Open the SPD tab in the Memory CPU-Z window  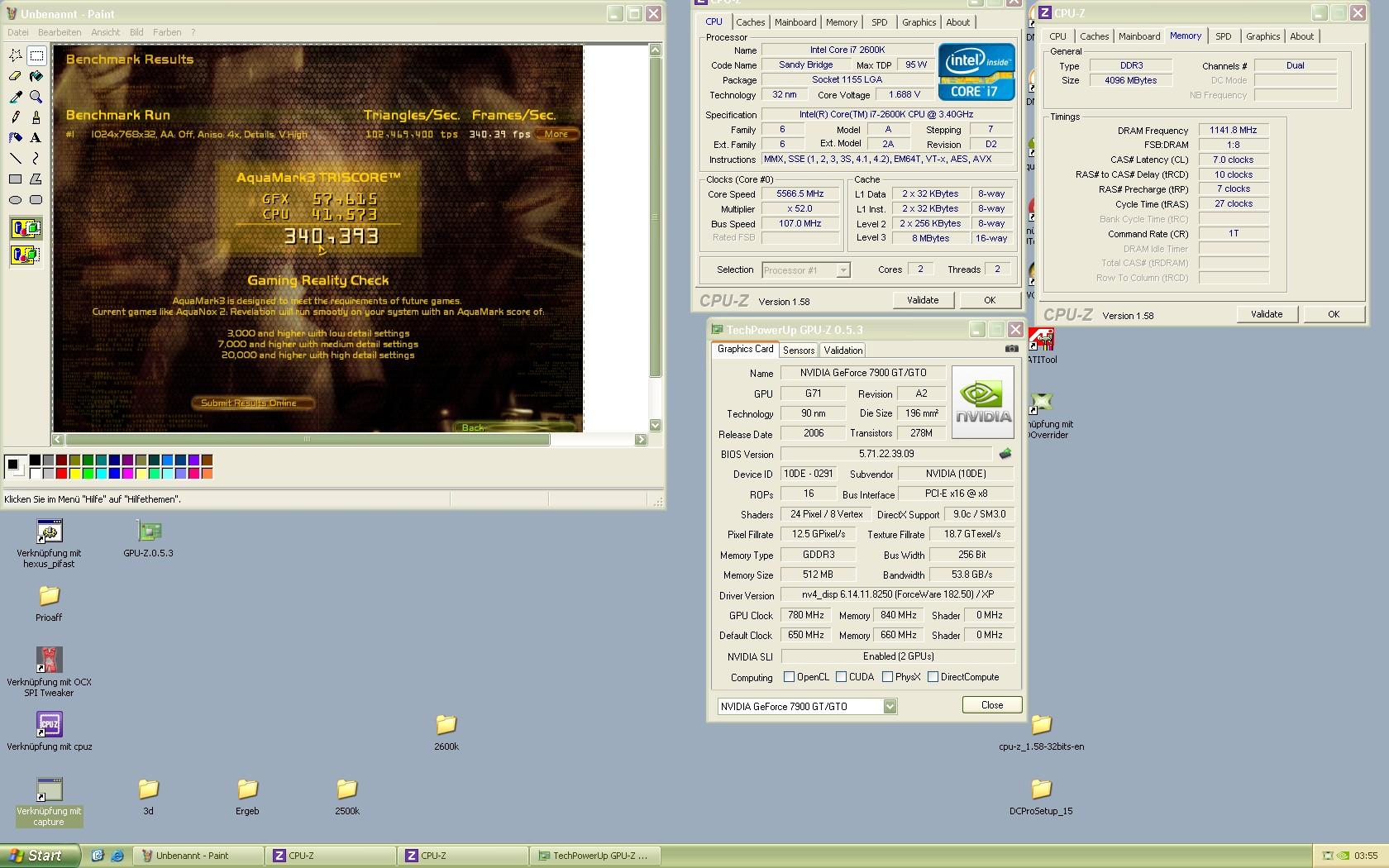pyautogui.click(x=1224, y=36)
